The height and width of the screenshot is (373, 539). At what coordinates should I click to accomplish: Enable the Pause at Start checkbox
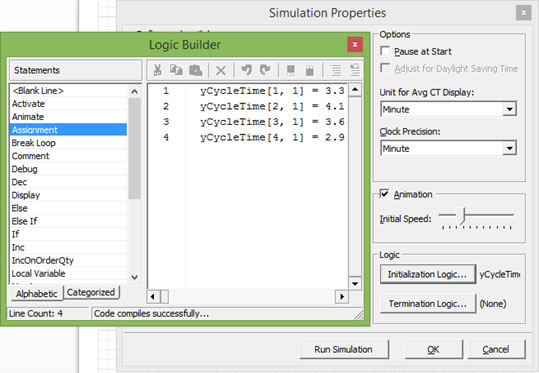(385, 51)
